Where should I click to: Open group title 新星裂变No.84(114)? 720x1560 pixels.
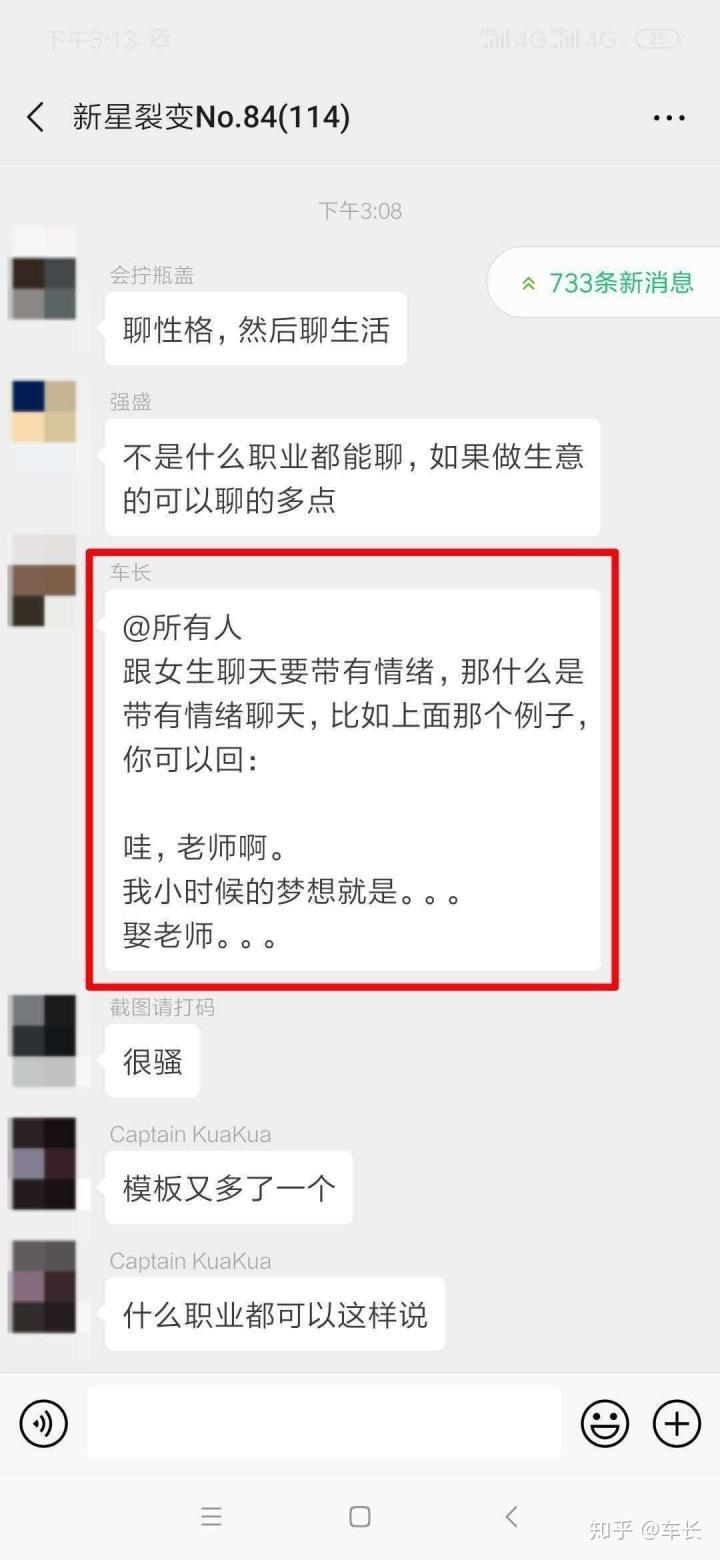211,117
